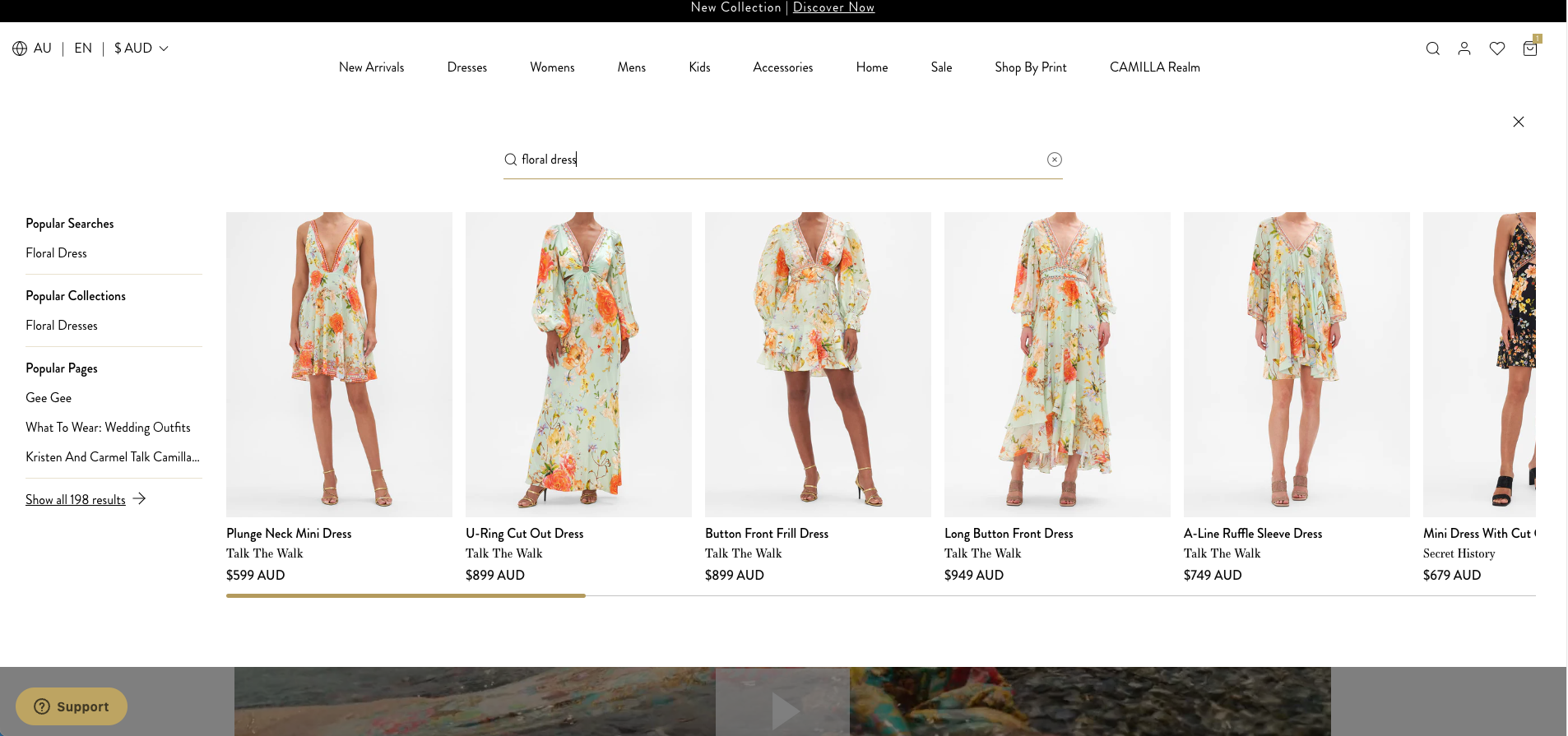Click the globe region icon
Viewport: 1568px width, 736px height.
point(20,49)
